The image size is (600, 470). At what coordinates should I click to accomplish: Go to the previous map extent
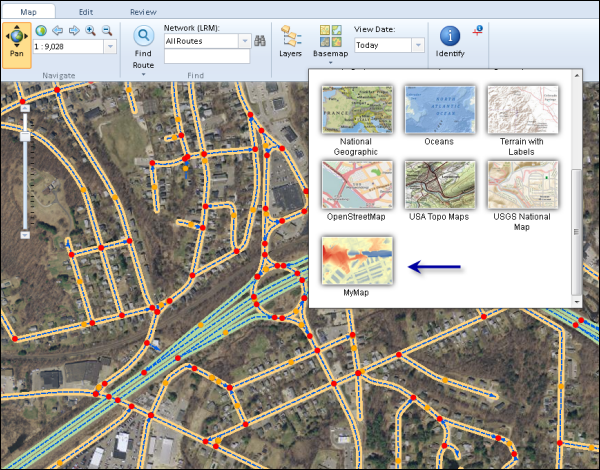tap(57, 30)
